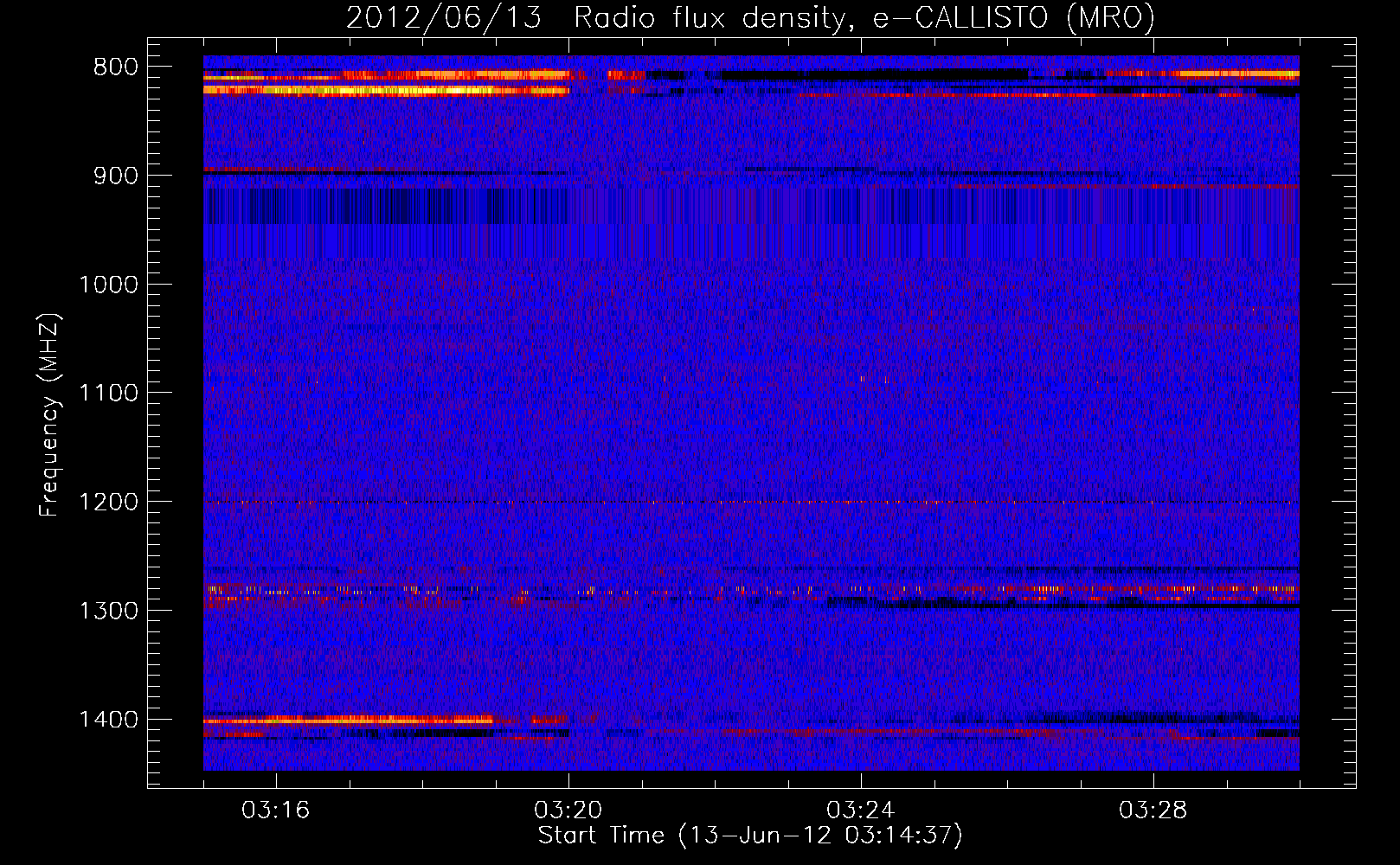Image resolution: width=1400 pixels, height=865 pixels.
Task: Click the dotted interference line at 1200 MHz
Action: (751, 503)
